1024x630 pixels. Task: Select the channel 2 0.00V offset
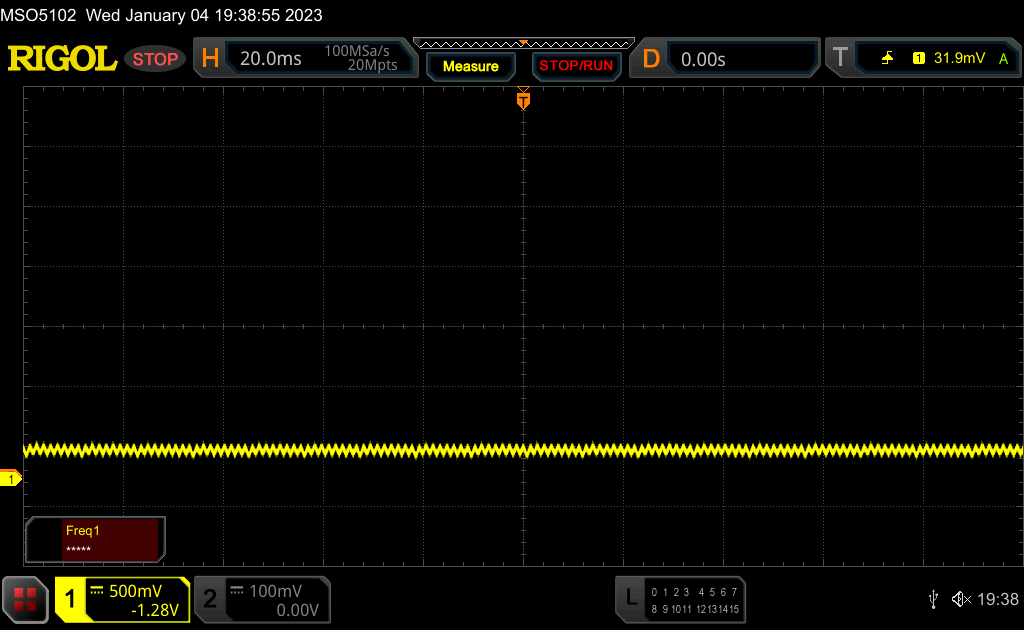pos(297,610)
